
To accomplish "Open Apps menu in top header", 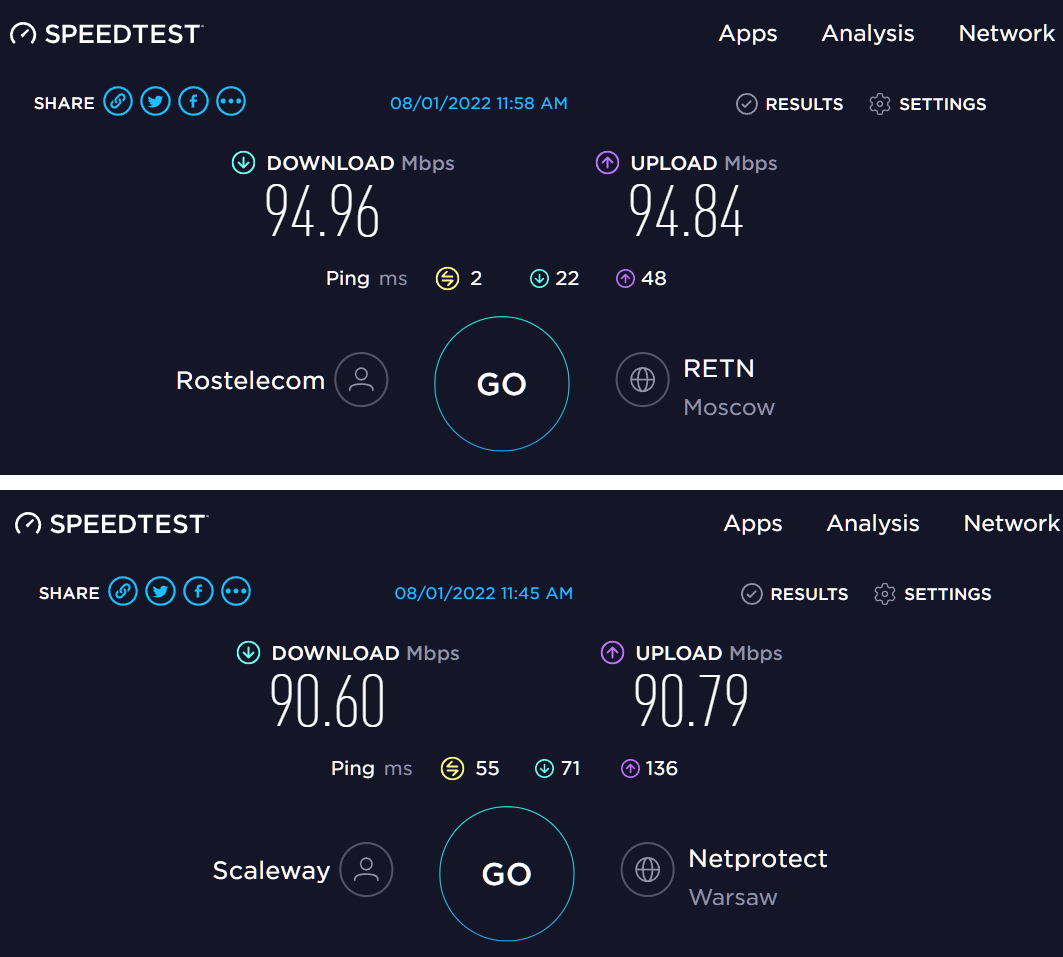I will (748, 33).
